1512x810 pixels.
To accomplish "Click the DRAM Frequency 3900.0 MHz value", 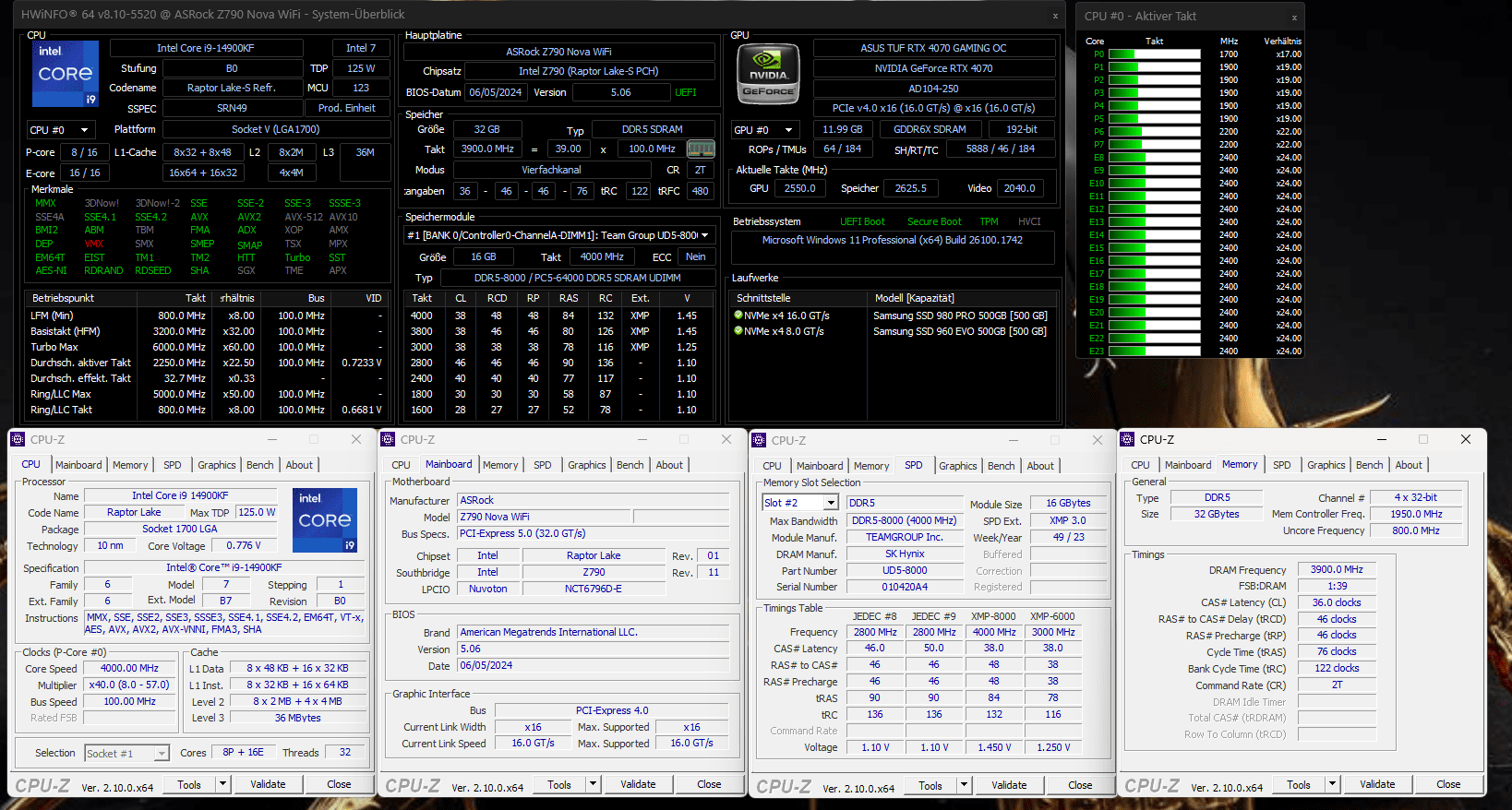I will (x=1337, y=569).
